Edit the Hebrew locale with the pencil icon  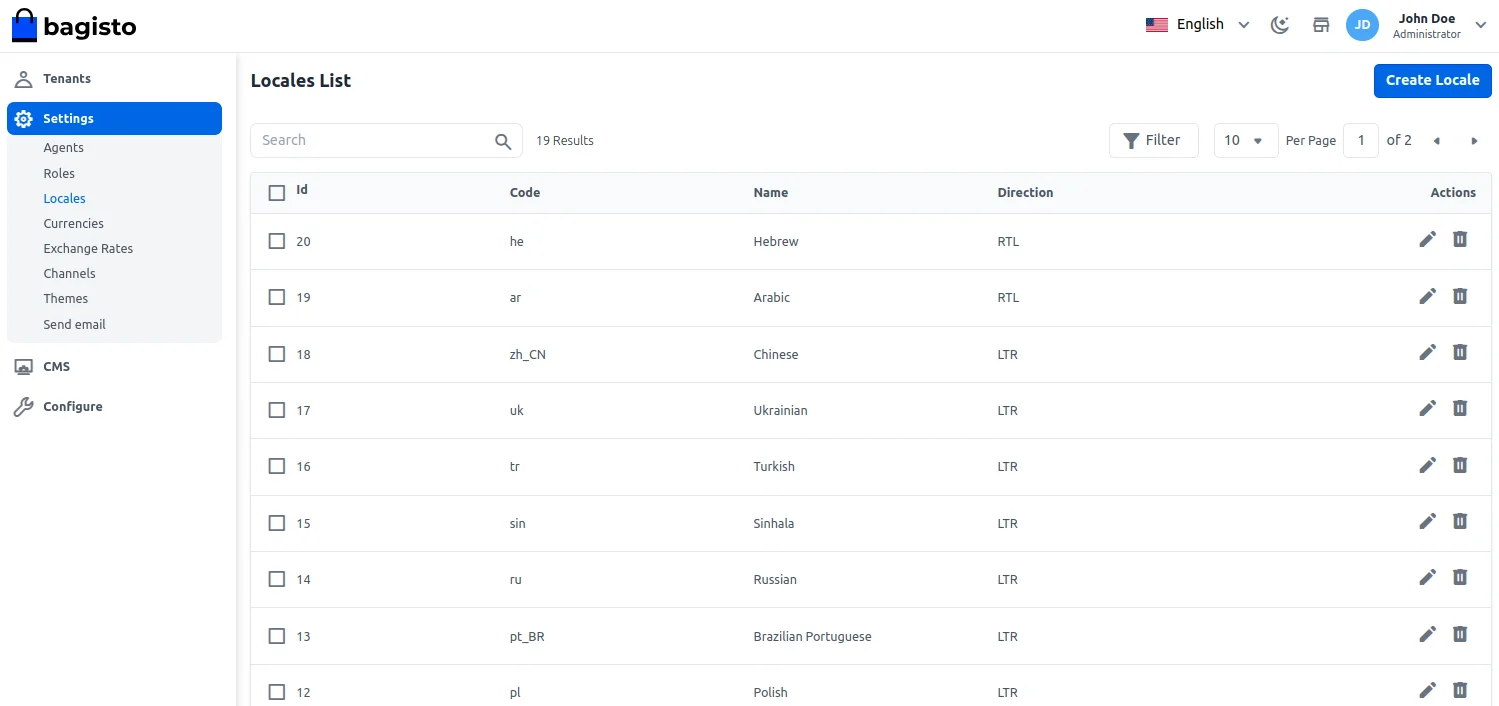click(1427, 240)
